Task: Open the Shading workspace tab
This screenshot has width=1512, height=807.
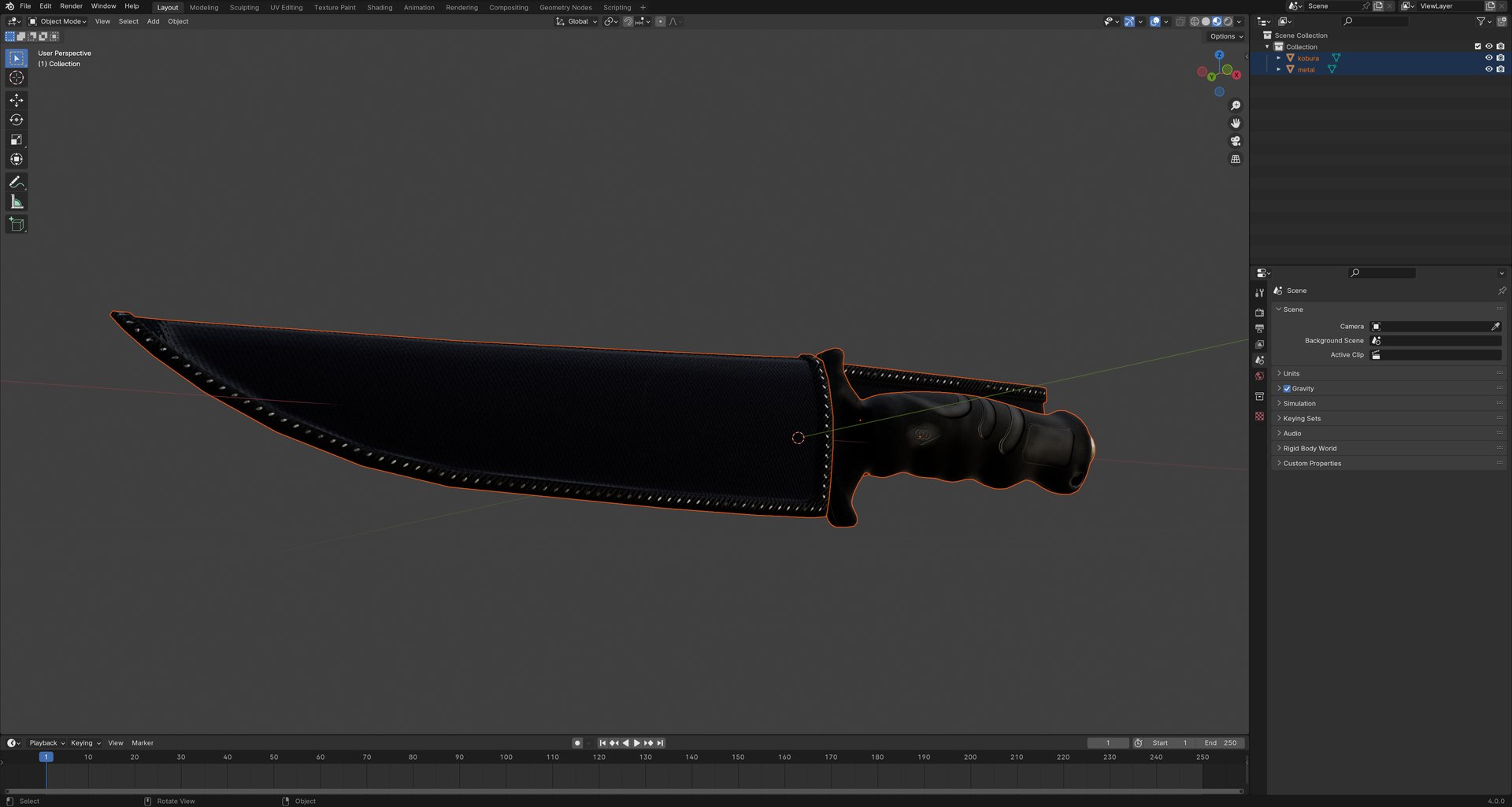Action: 380,7
